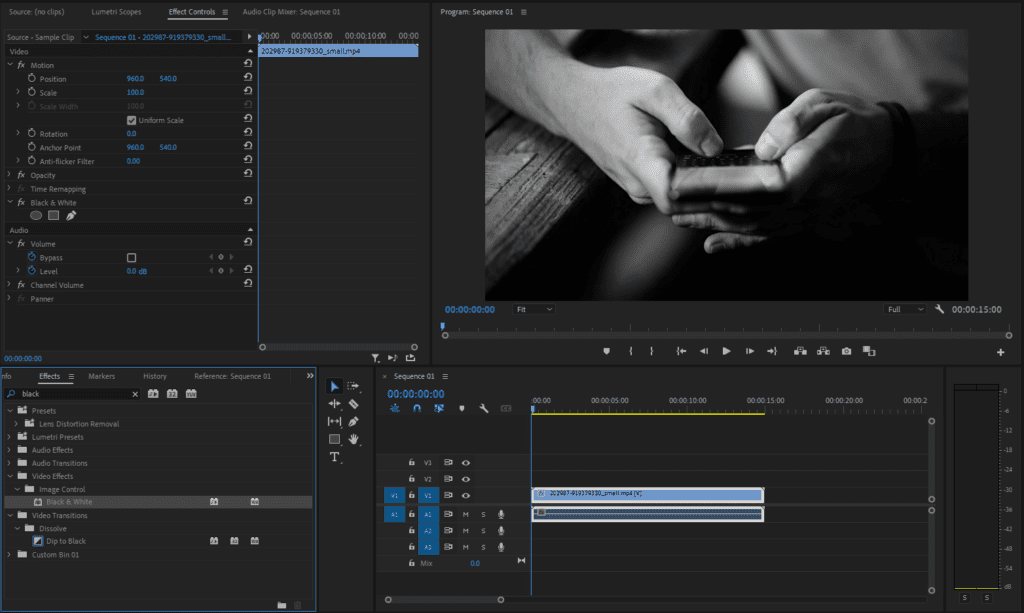Toggle V3 track output eye

(466, 463)
